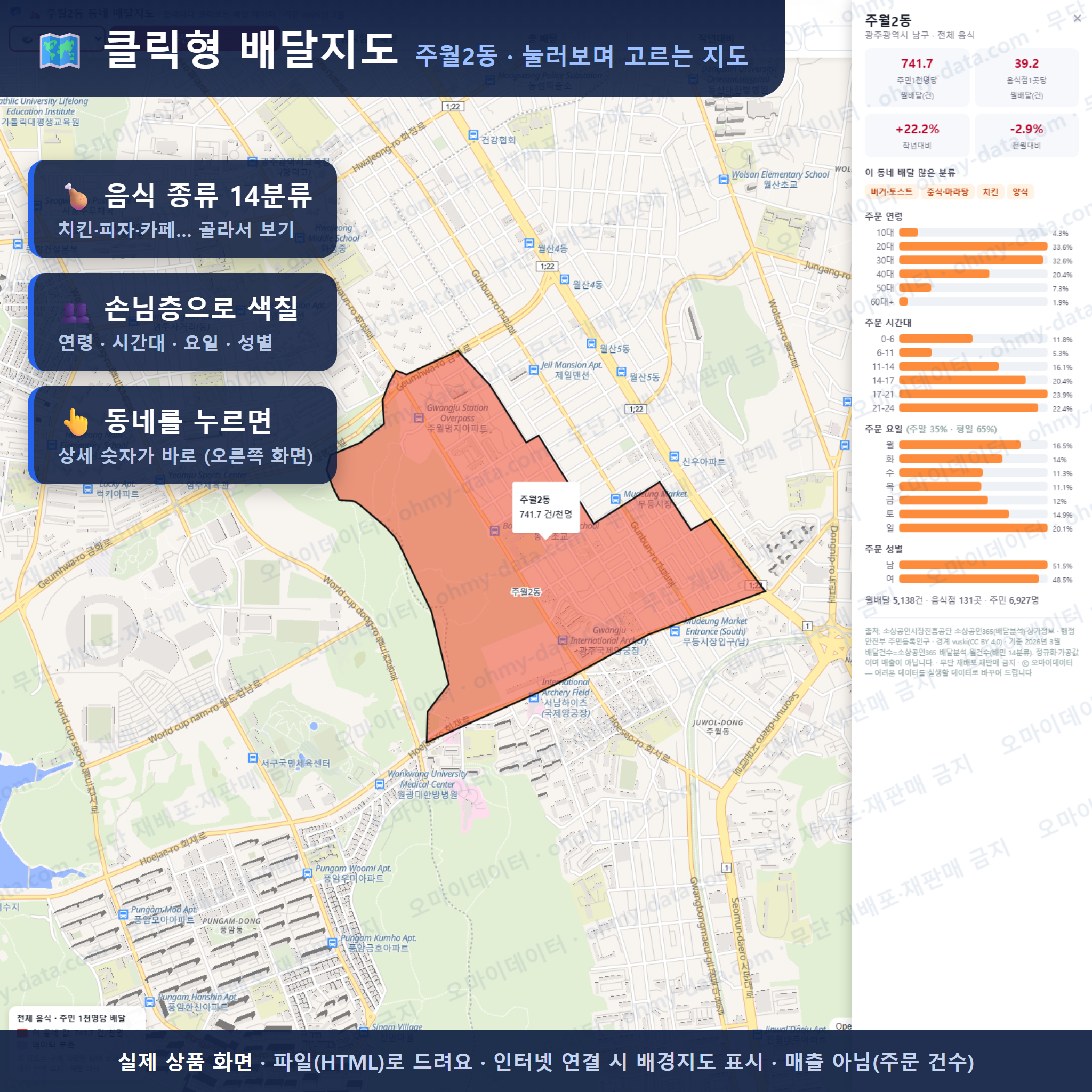Click the Jeil Mansion Apt. stop icon
The image size is (1092, 1092).
coord(534,370)
